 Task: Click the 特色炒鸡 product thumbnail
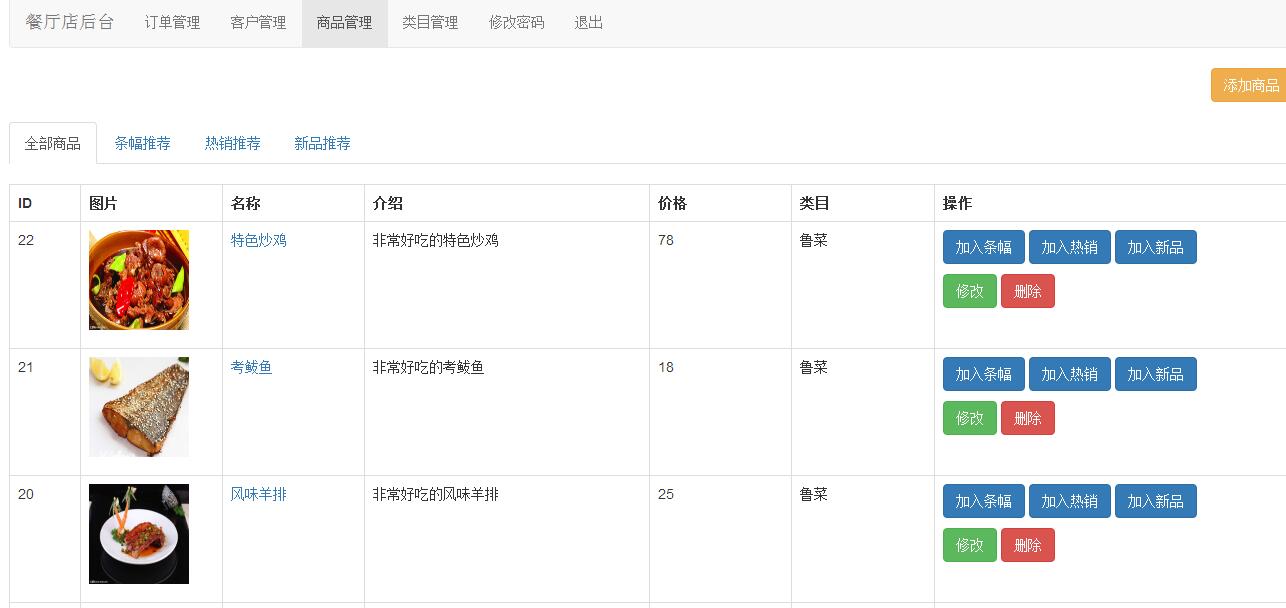coord(139,280)
